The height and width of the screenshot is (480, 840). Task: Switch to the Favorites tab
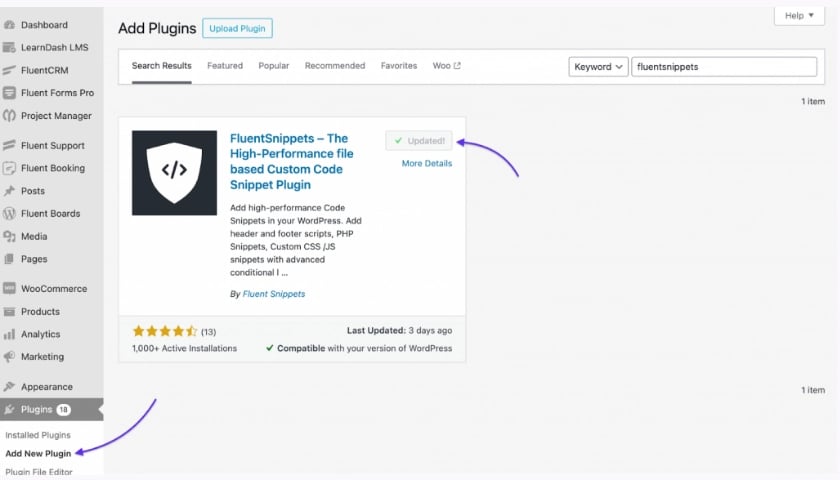tap(399, 66)
